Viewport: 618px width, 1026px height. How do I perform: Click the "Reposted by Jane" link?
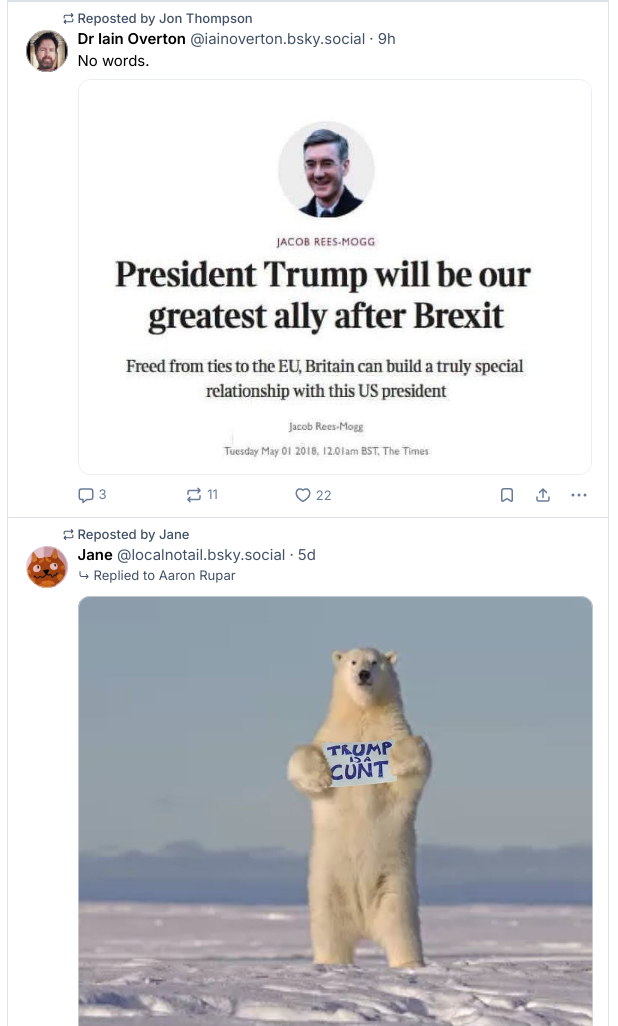133,534
